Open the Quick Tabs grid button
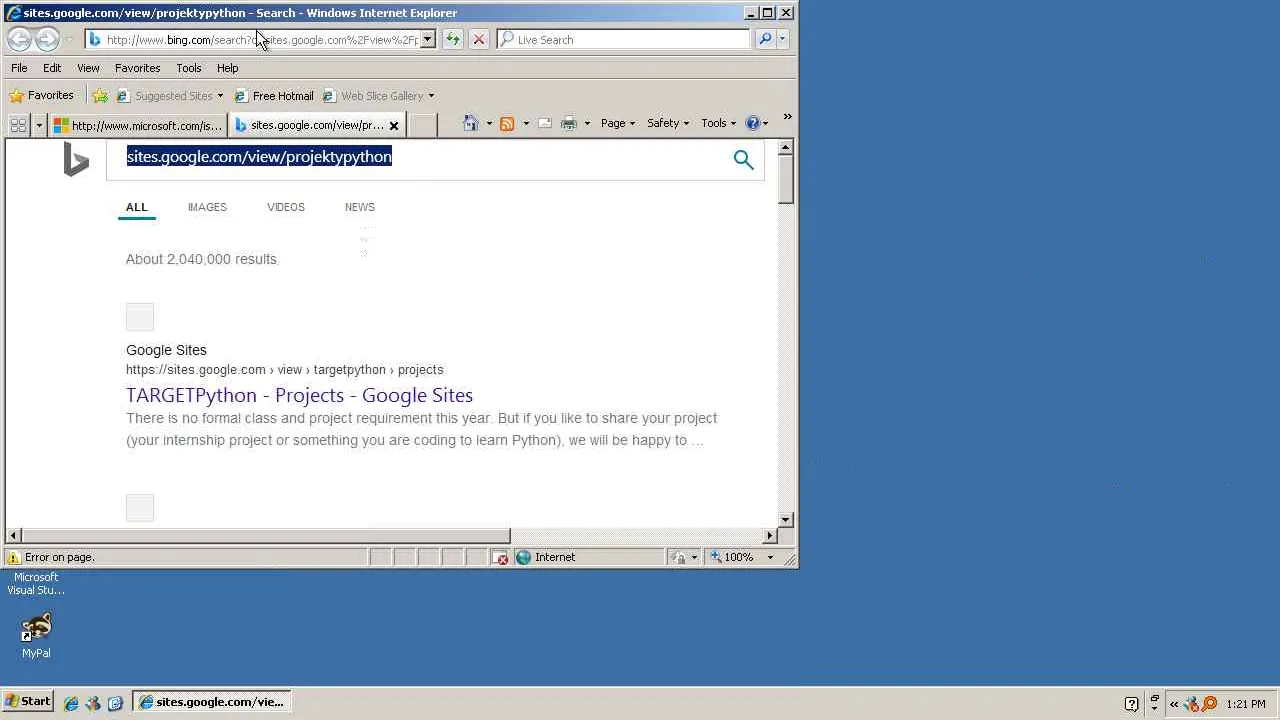 18,125
